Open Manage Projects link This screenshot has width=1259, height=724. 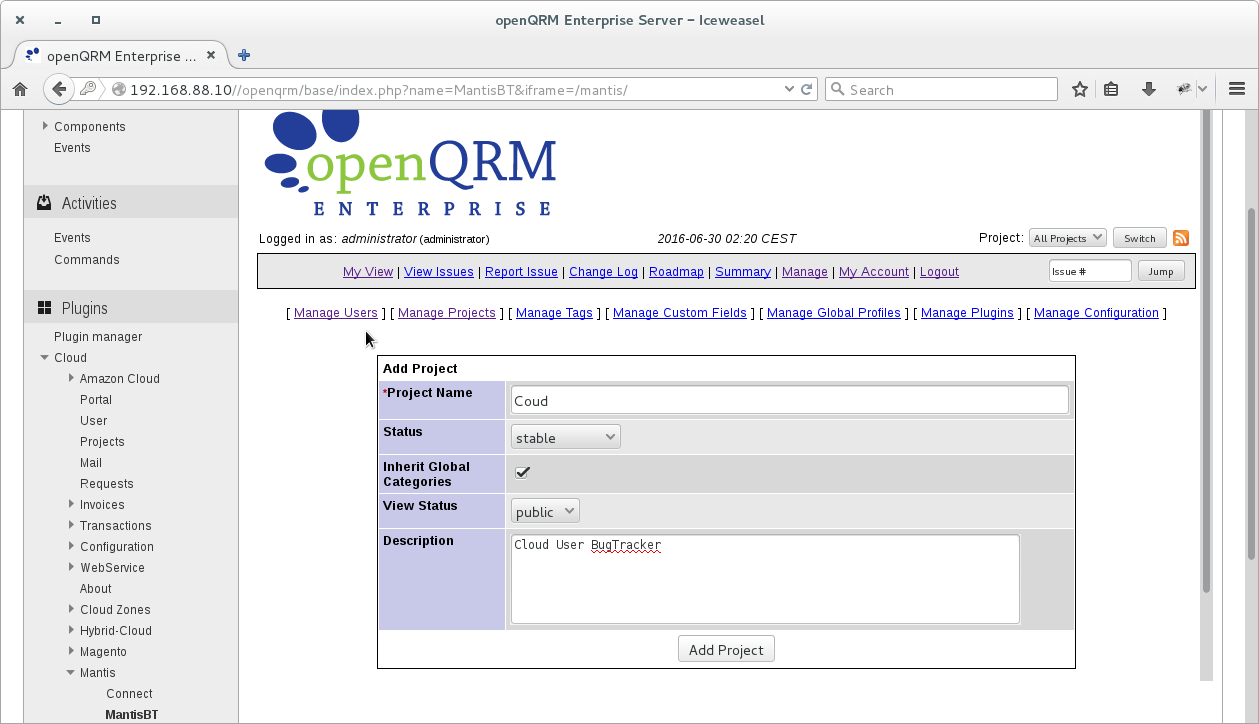point(447,313)
